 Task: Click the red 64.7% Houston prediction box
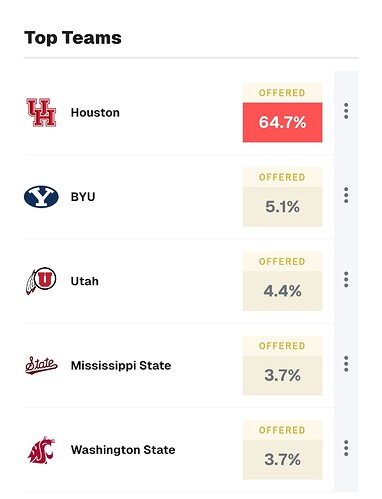(x=282, y=122)
